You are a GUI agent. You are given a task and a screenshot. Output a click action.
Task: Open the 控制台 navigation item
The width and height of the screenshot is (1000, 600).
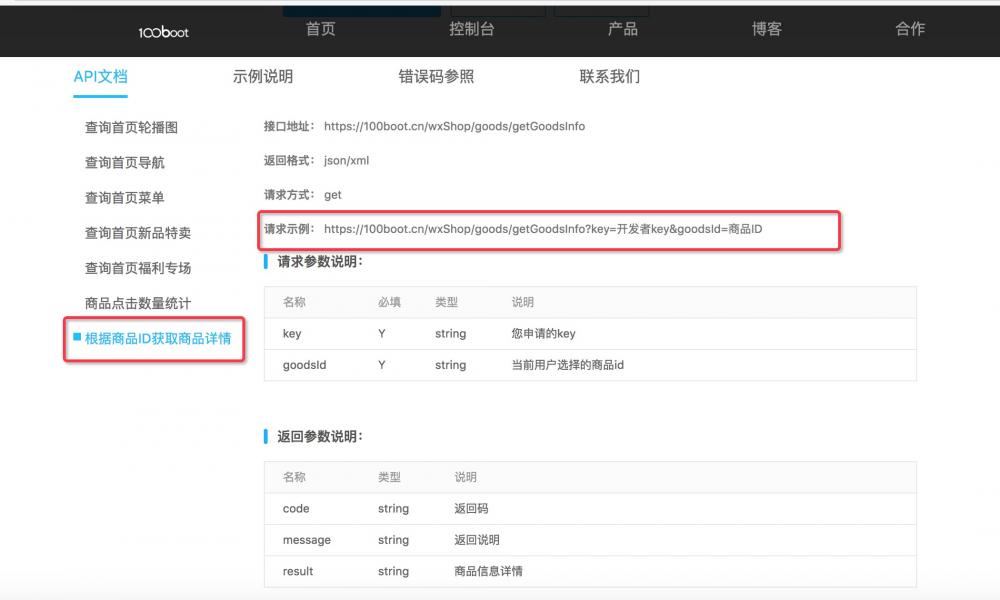[x=471, y=29]
